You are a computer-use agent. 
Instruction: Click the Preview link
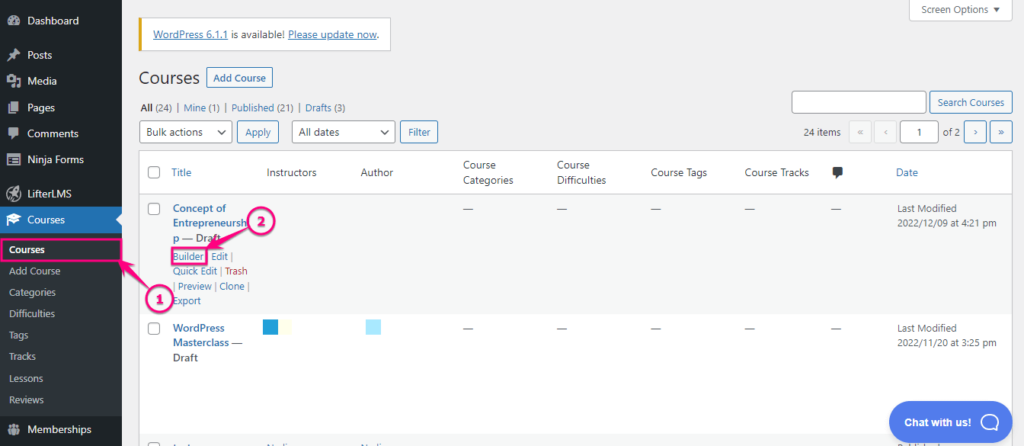195,286
